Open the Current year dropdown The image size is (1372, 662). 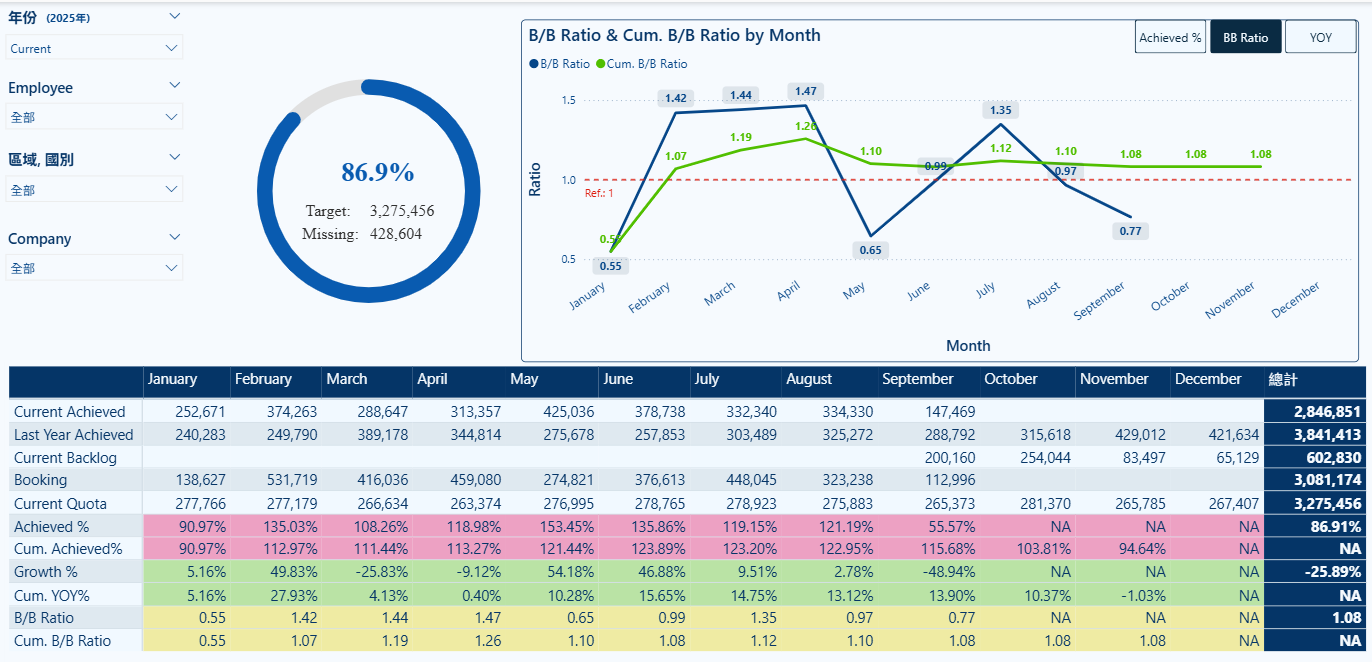tap(95, 48)
